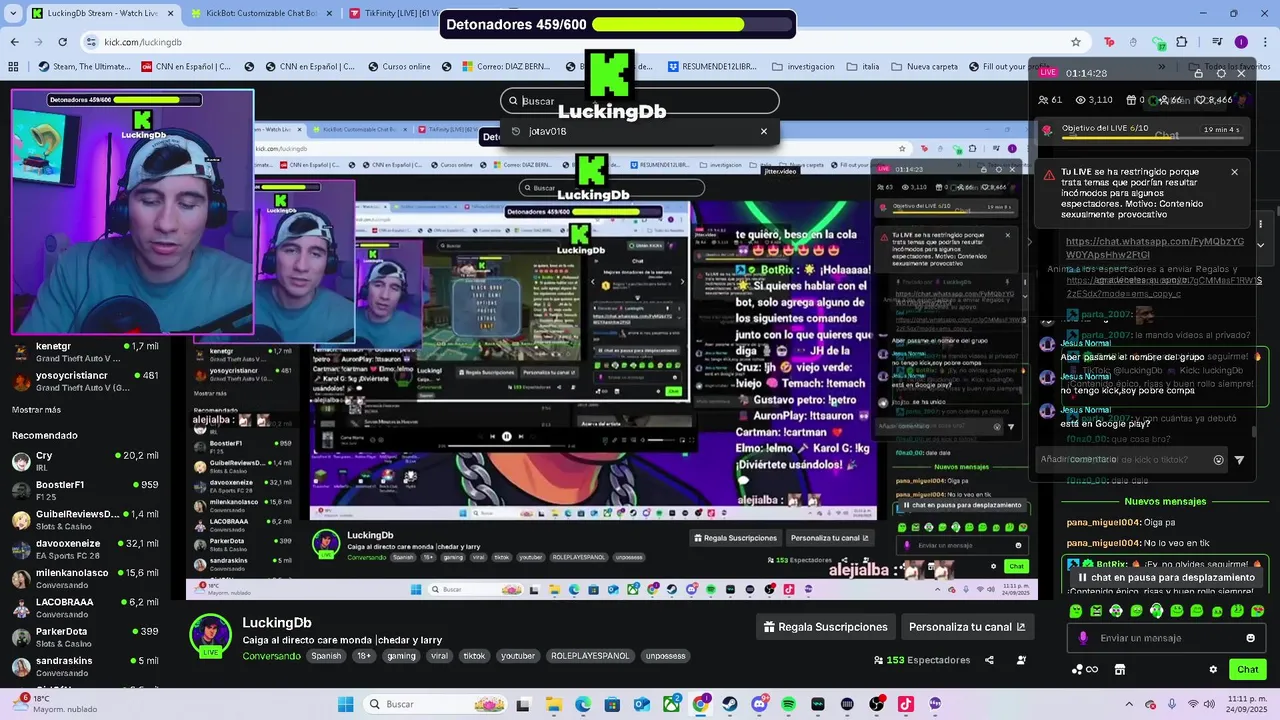Open the milenkanolasco recommended channel
Image resolution: width=1280 pixels, height=720 pixels.
(x=85, y=578)
